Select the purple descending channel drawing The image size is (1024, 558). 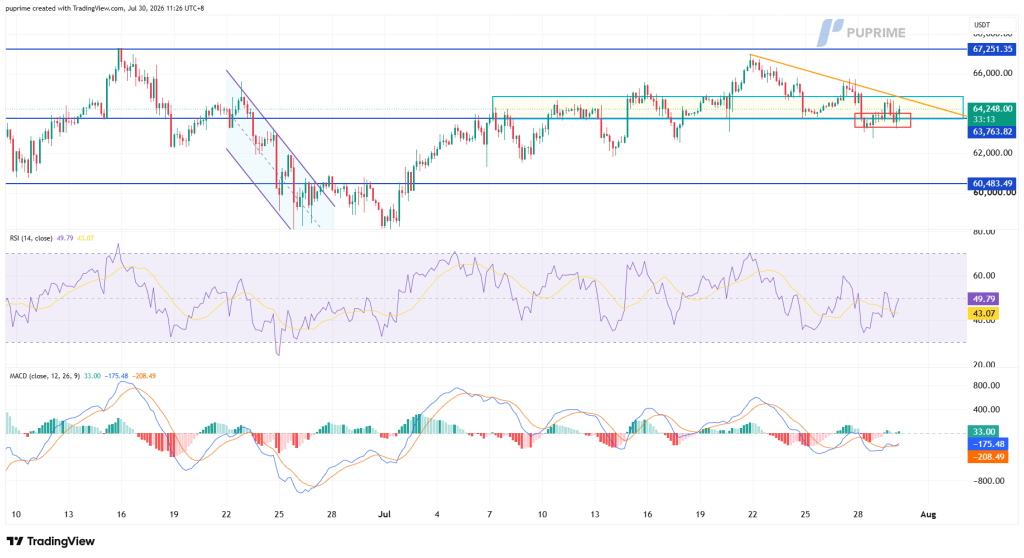(x=280, y=150)
